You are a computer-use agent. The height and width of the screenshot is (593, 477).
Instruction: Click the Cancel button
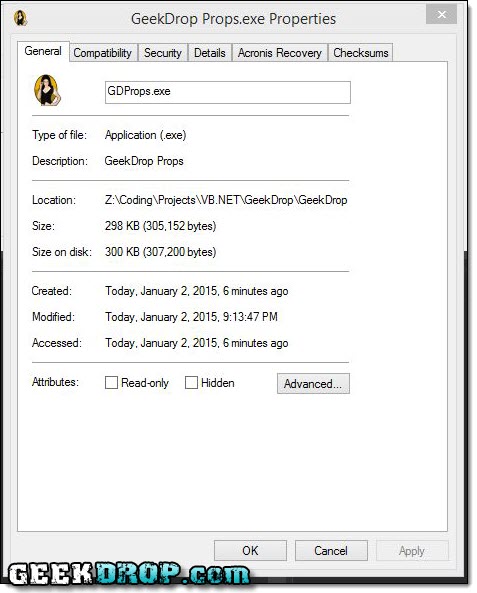coord(331,550)
